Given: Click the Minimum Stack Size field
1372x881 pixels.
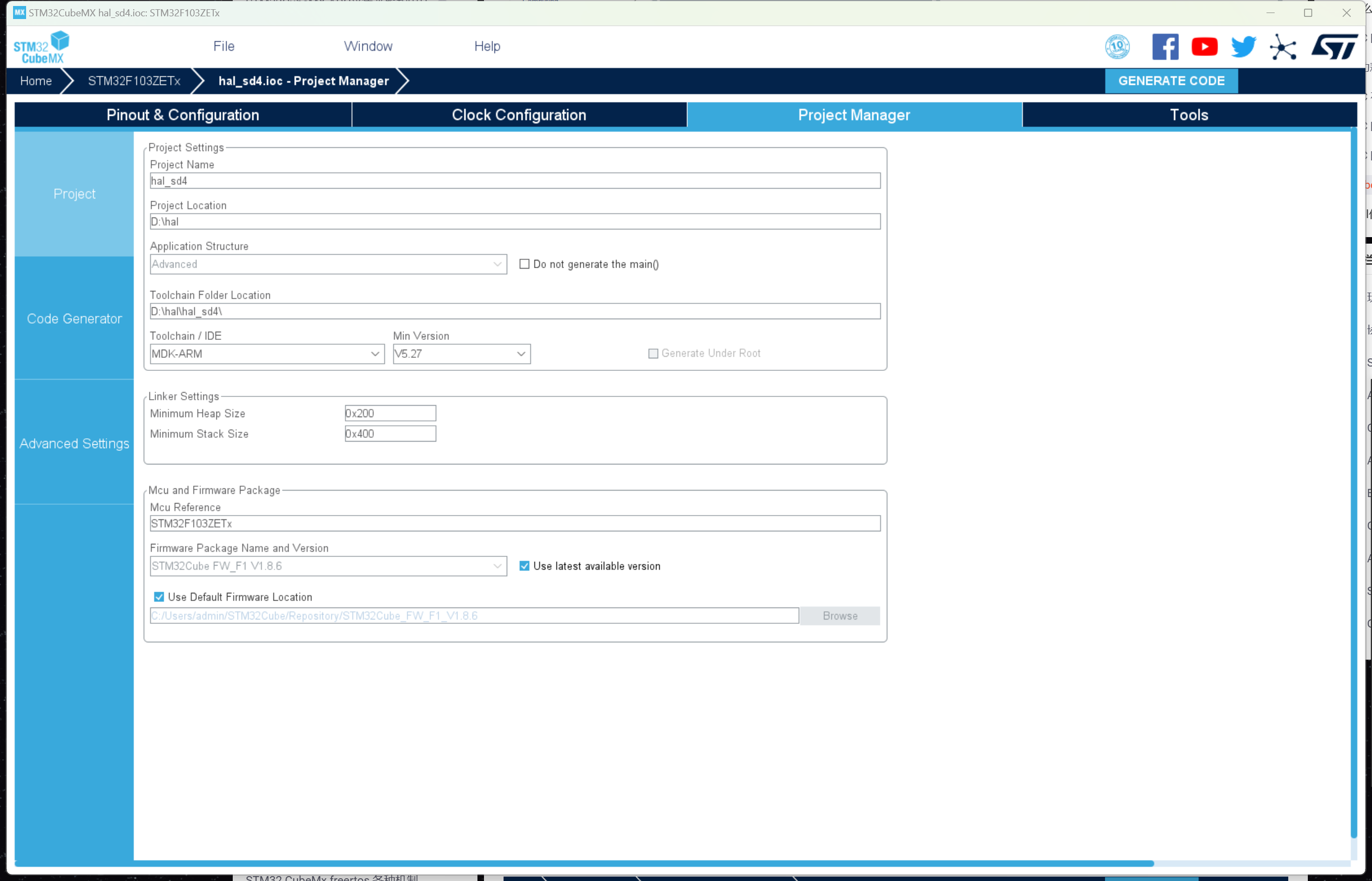Looking at the screenshot, I should pyautogui.click(x=390, y=433).
